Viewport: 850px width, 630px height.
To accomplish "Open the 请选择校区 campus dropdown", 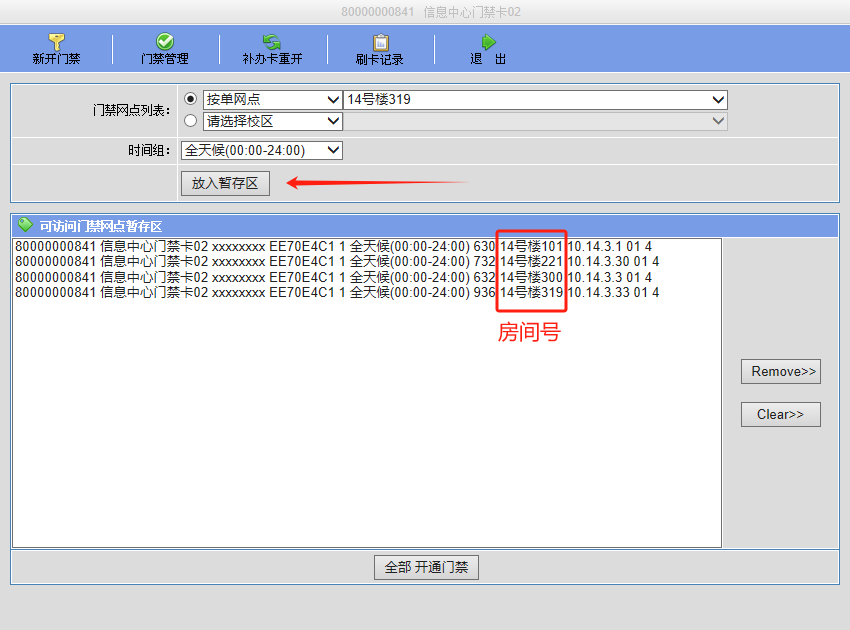I will tap(273, 121).
